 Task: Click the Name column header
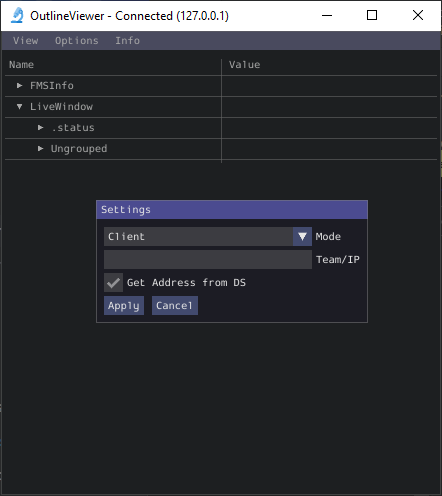click(21, 65)
